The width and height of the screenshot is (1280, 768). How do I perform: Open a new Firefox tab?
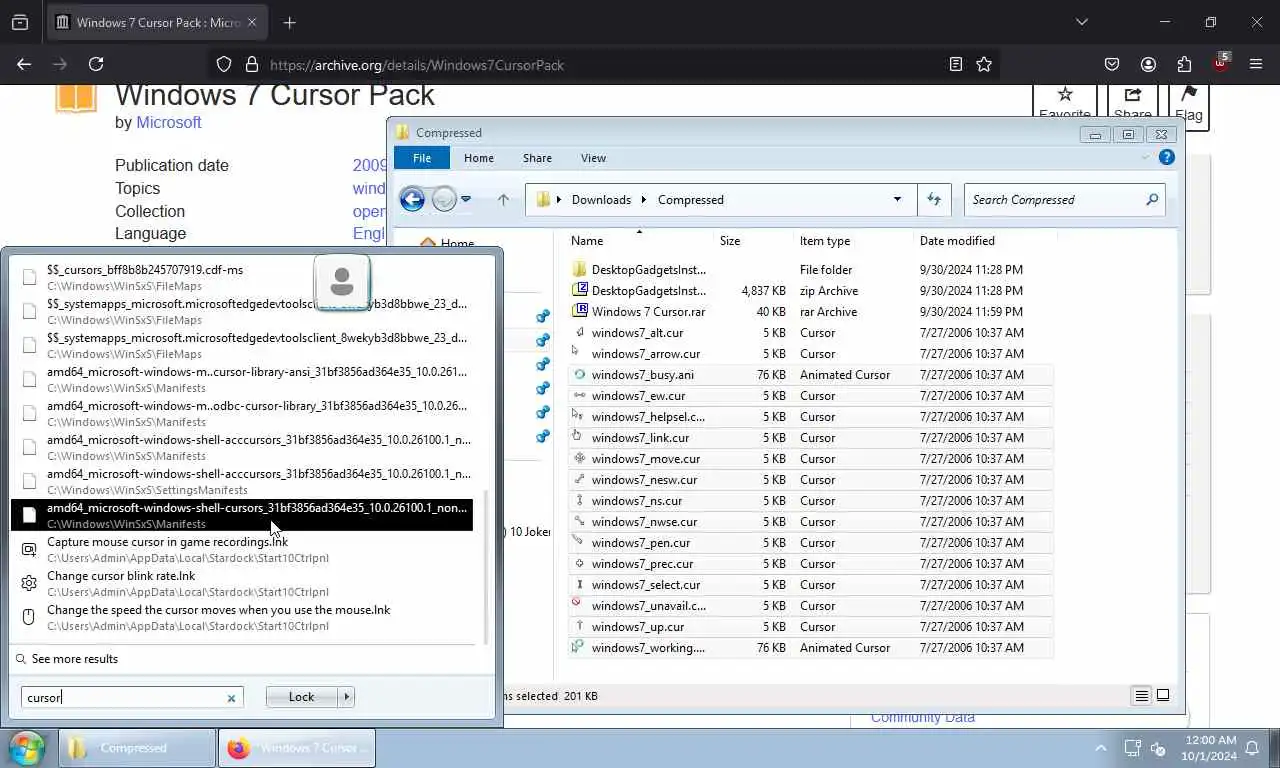click(289, 22)
